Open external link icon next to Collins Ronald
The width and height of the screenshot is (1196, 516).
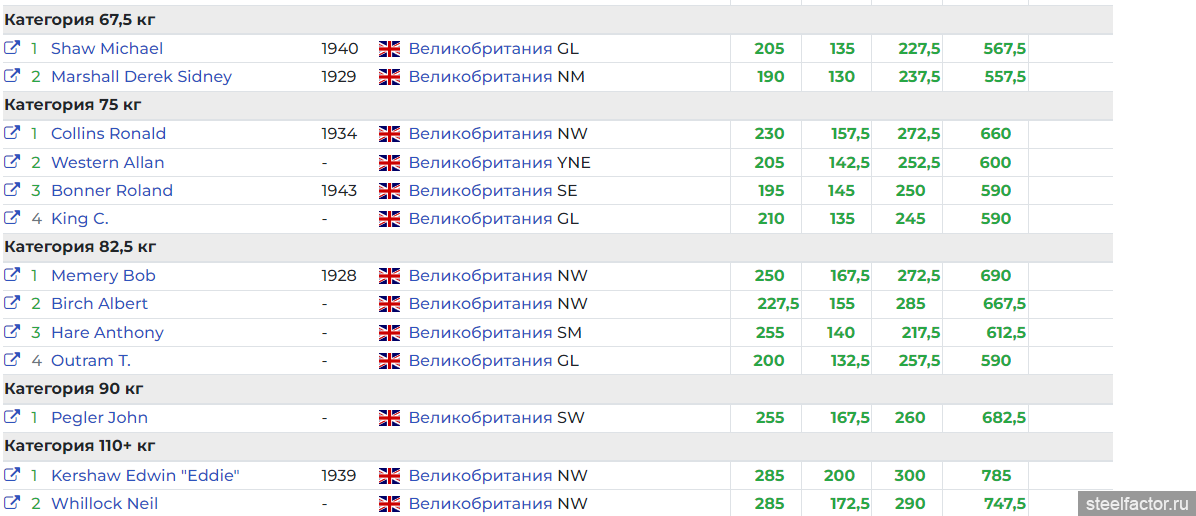coord(12,133)
